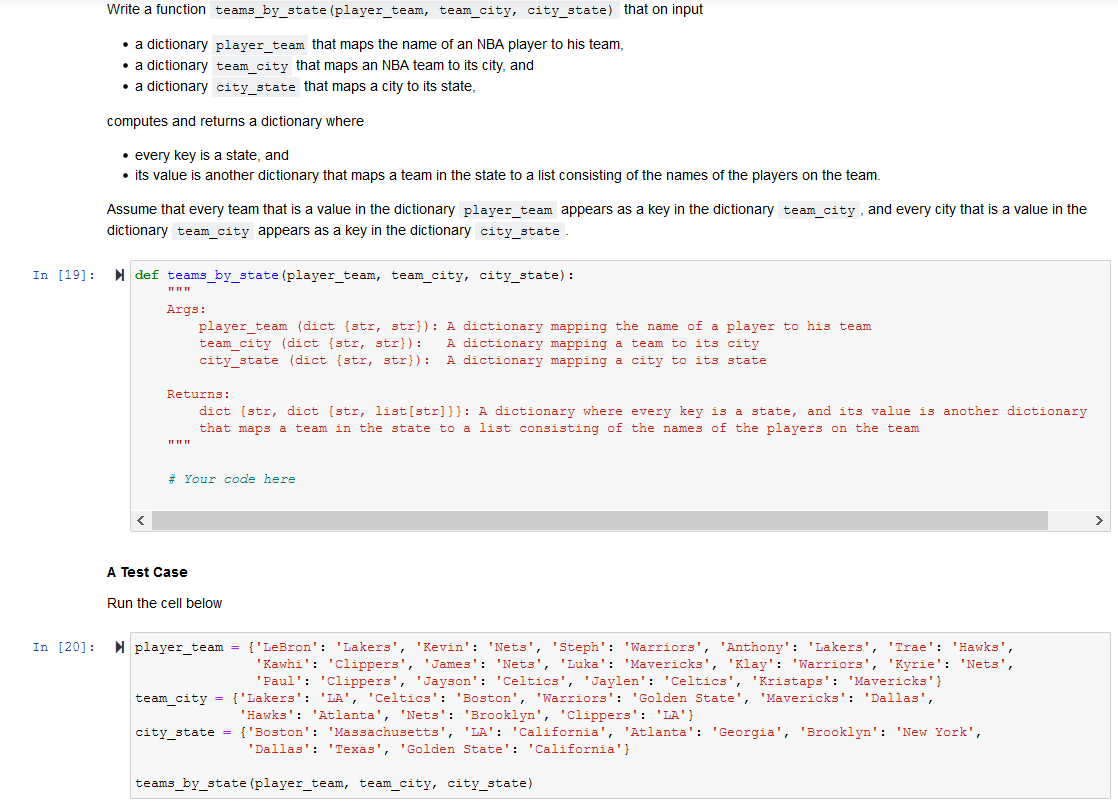The height and width of the screenshot is (810, 1118).
Task: Select the teams_by_state function name in cell 19
Action: 222,274
